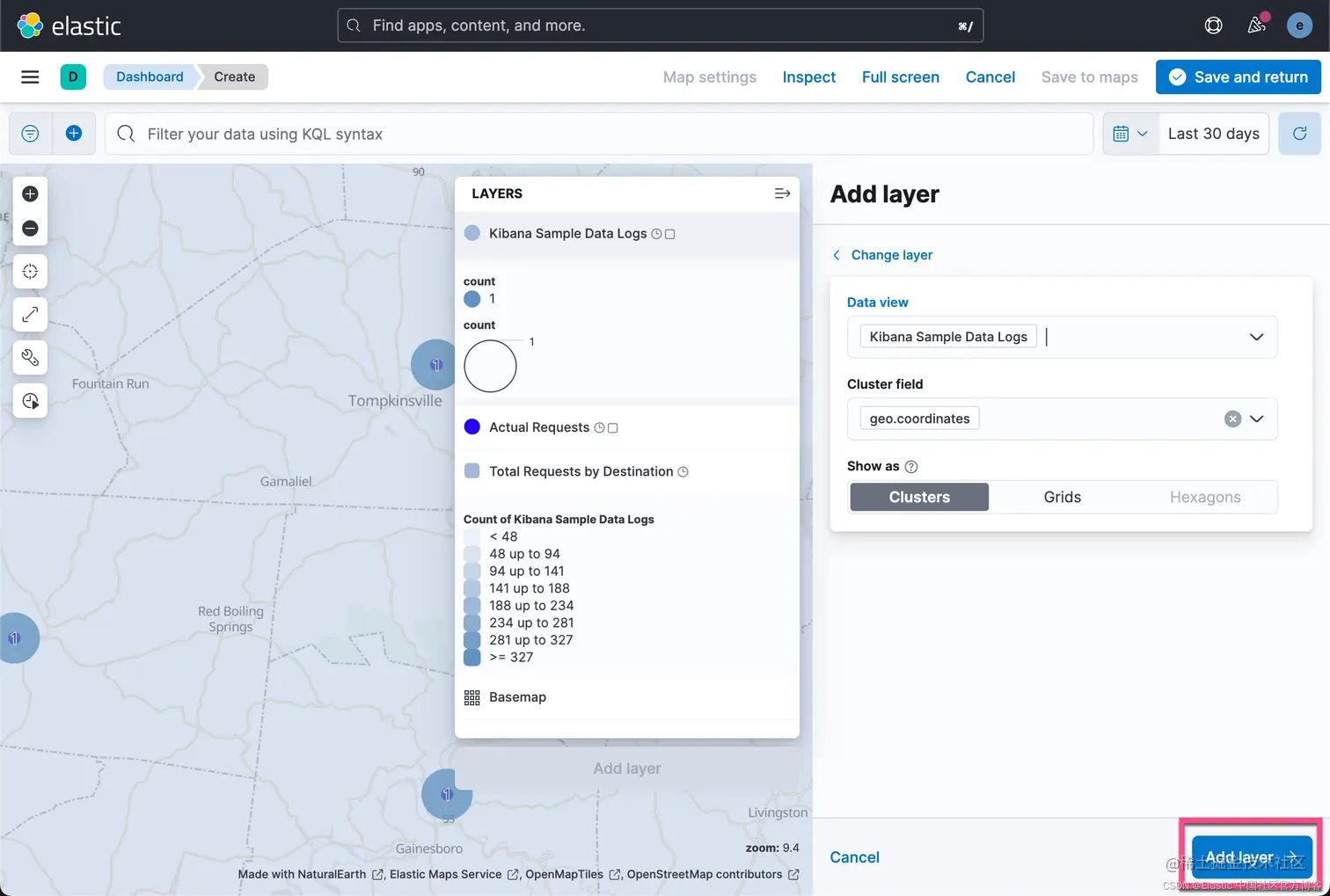This screenshot has height=896, width=1330.
Task: Open Map settings
Action: pyautogui.click(x=710, y=77)
